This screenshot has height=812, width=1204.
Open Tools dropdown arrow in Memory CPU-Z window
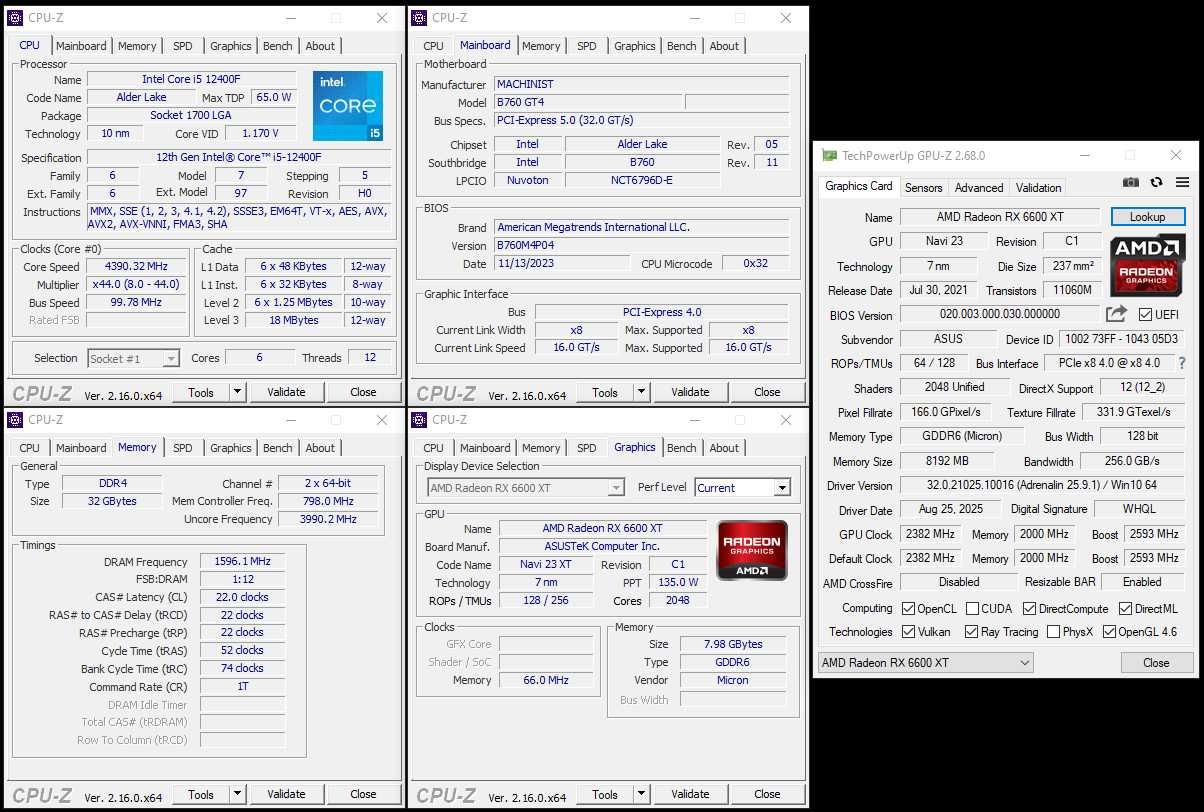coord(238,795)
